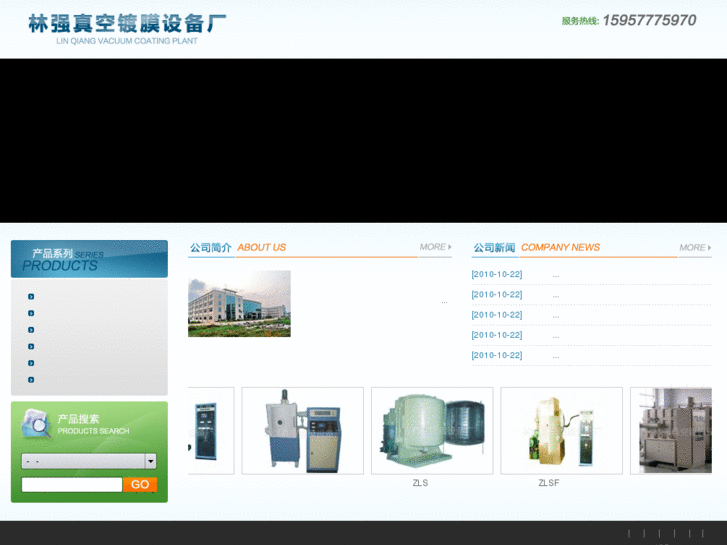Click the grey industrial machine photo thumbnail
The height and width of the screenshot is (545, 727).
tap(671, 430)
